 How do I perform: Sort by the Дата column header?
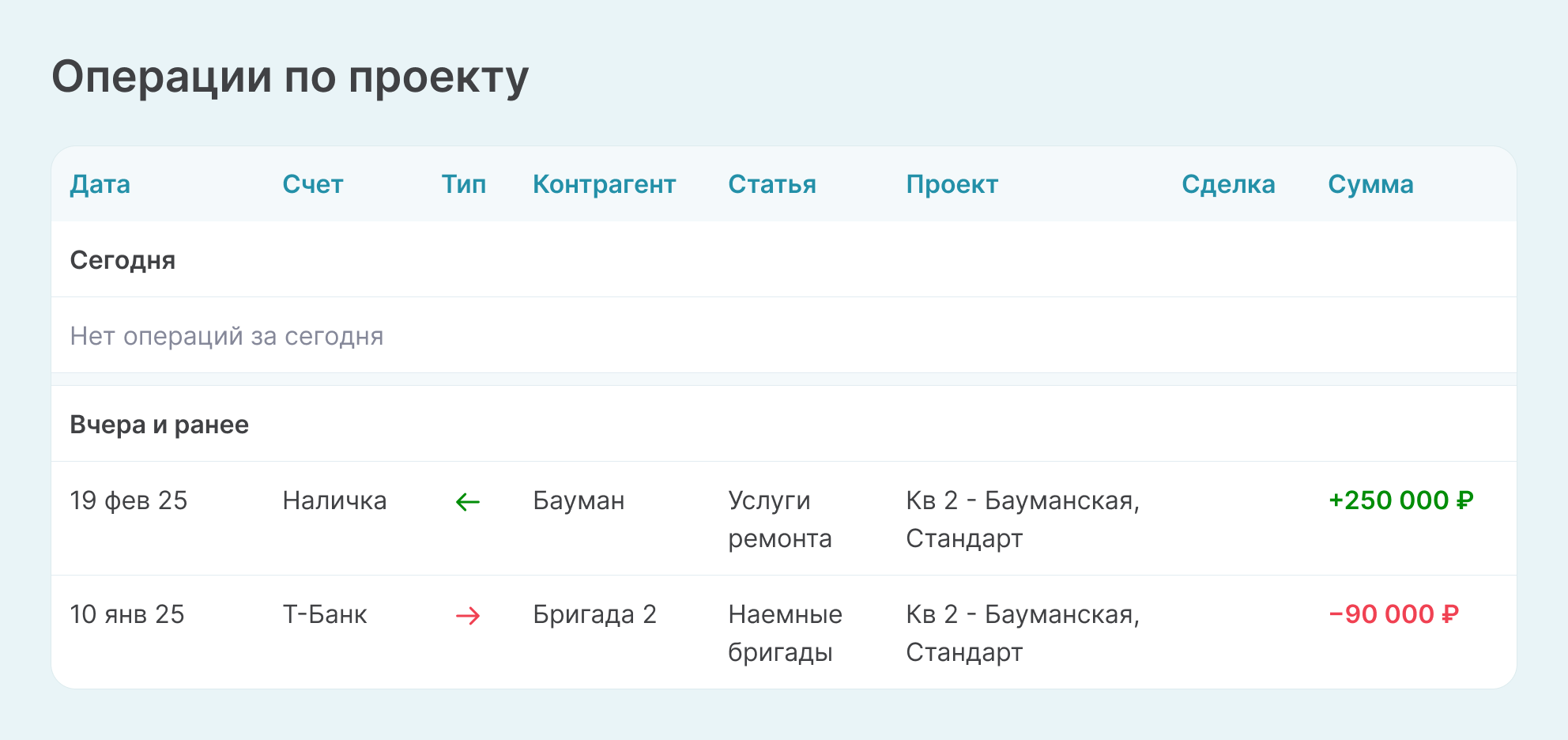pos(100,184)
